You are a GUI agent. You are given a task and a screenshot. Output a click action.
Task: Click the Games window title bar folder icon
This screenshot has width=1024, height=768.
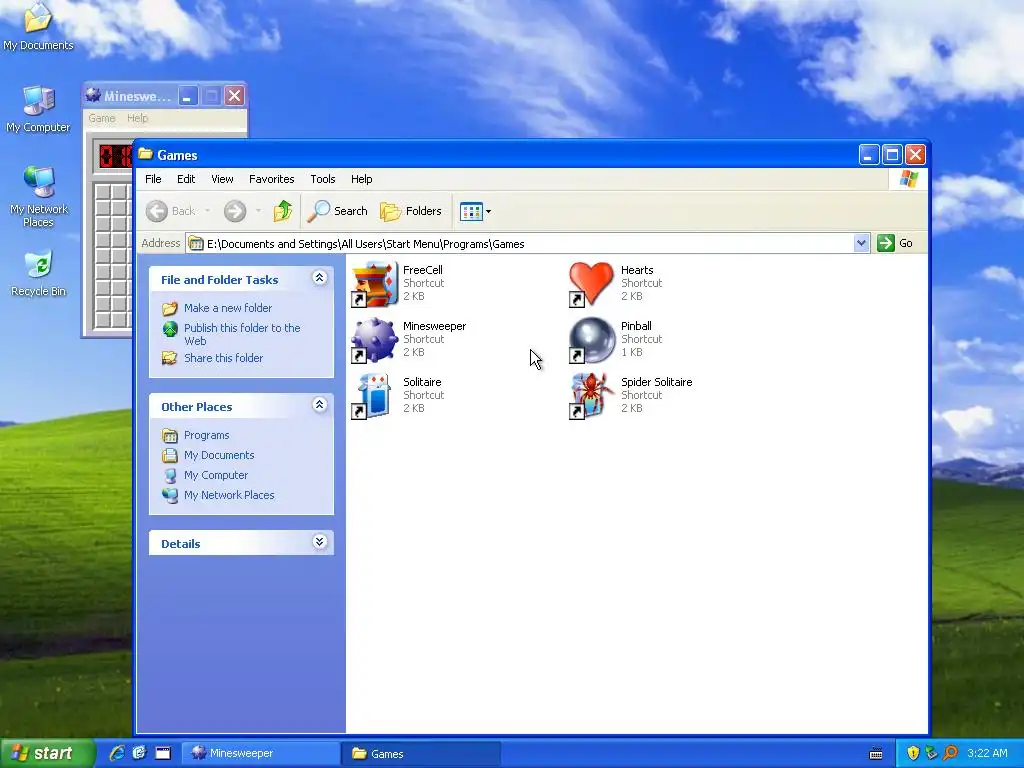(145, 155)
